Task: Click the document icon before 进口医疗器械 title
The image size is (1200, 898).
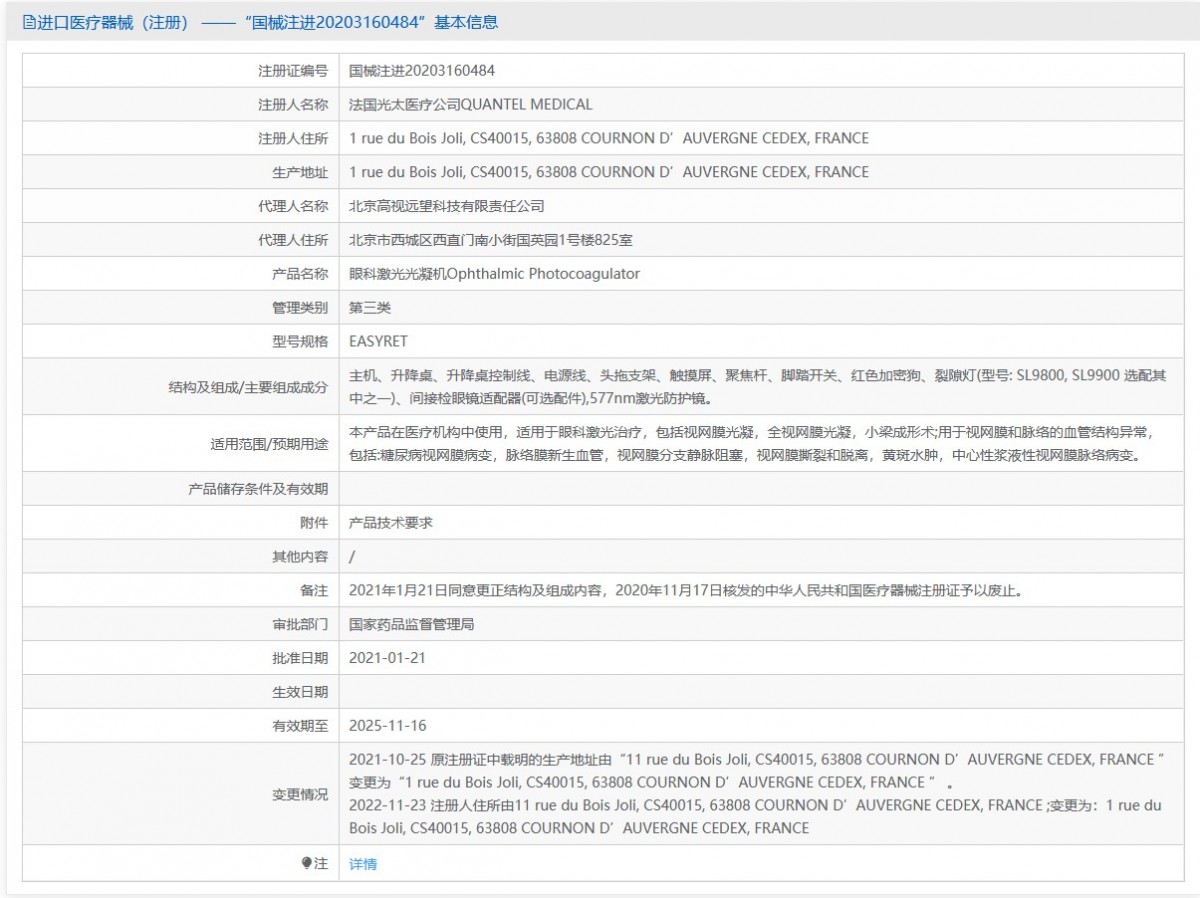Action: click(28, 22)
